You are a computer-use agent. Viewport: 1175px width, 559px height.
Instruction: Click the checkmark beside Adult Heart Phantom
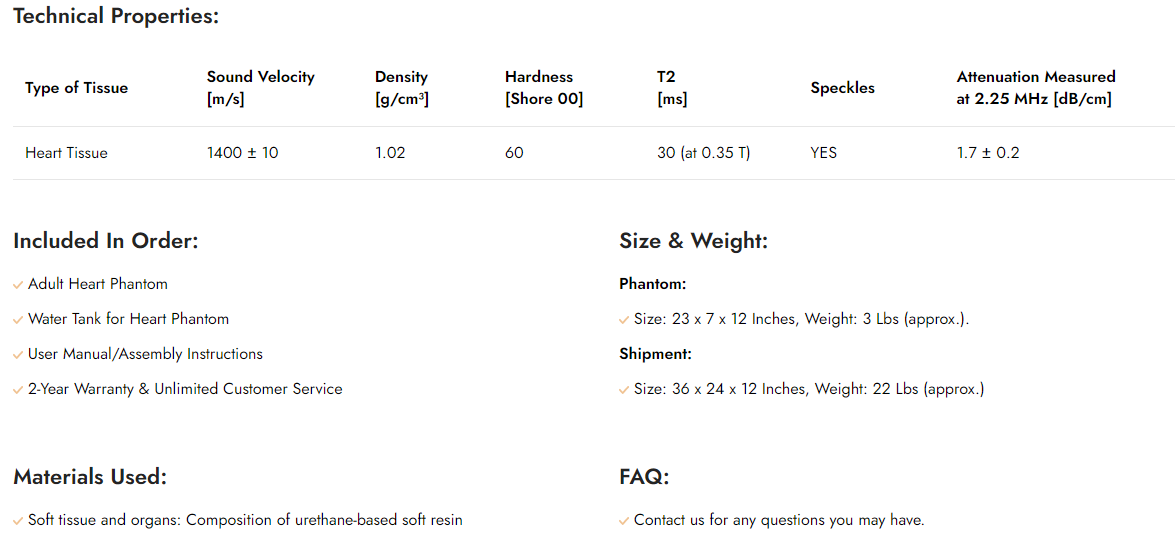[x=18, y=285]
